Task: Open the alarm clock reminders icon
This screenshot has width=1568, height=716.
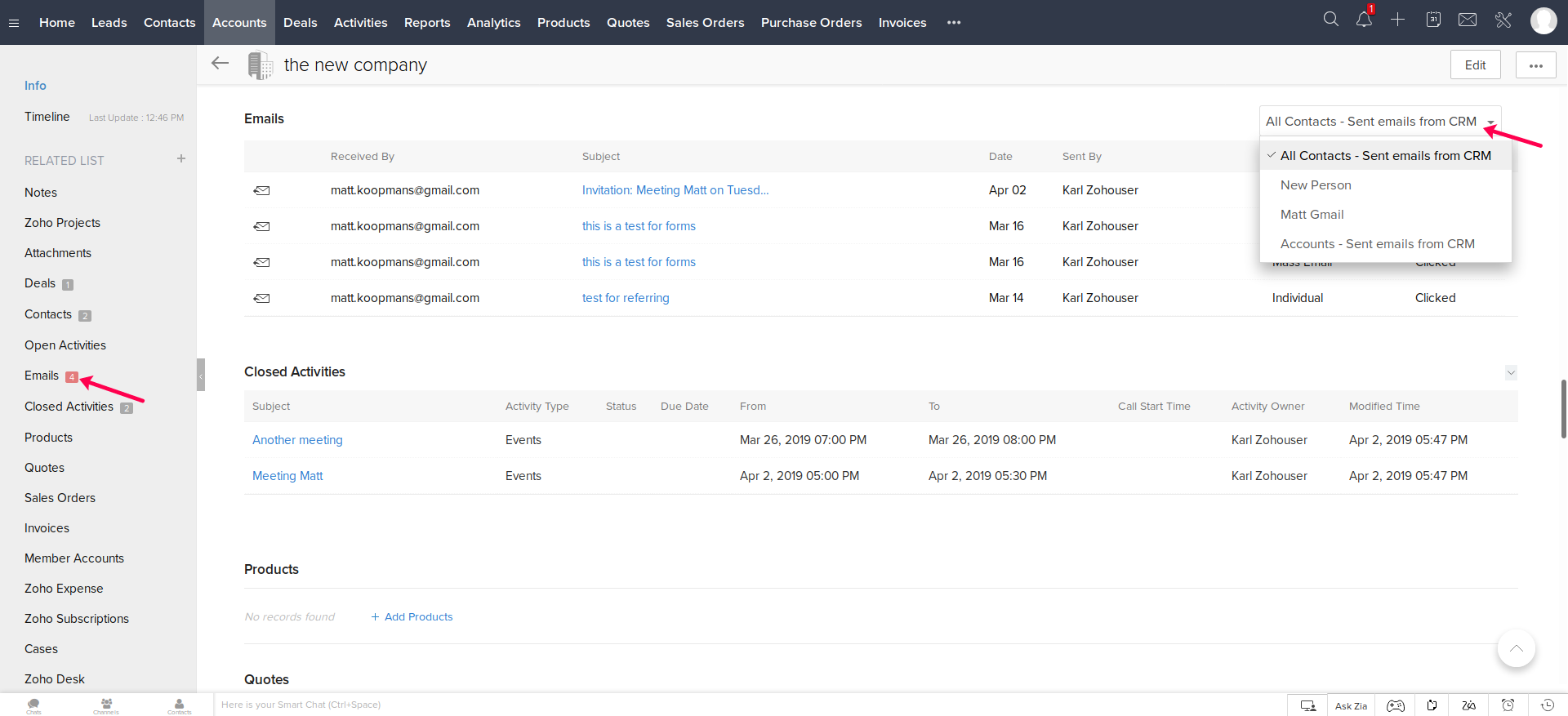Action: click(1508, 705)
